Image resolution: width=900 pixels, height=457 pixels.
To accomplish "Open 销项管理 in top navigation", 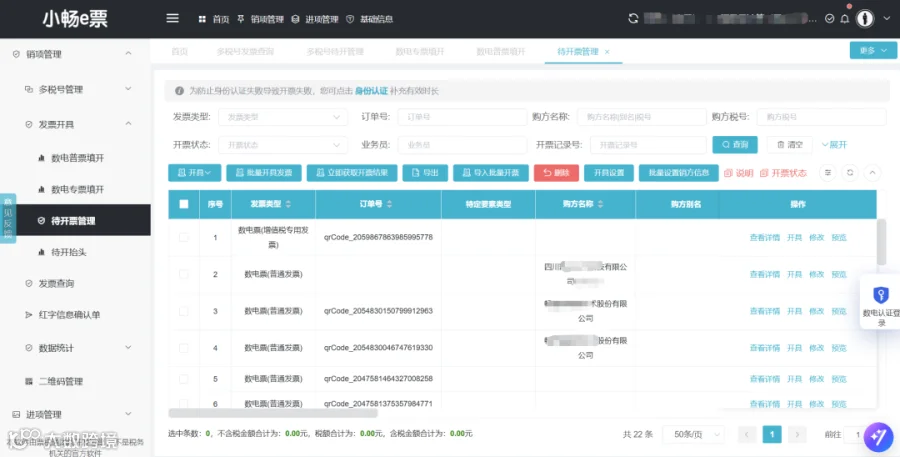I will tap(261, 19).
